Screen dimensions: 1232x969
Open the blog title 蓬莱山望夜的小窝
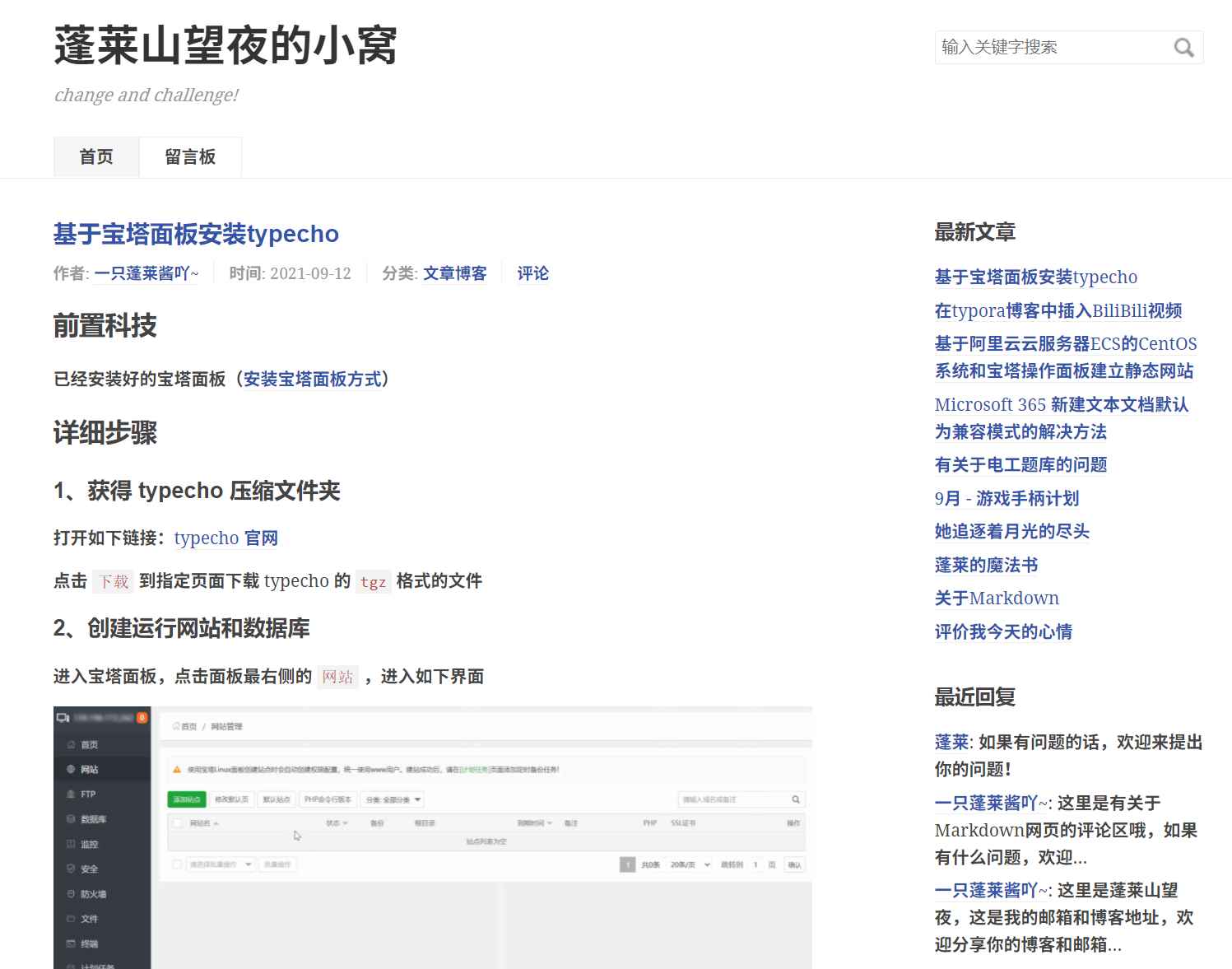[225, 45]
